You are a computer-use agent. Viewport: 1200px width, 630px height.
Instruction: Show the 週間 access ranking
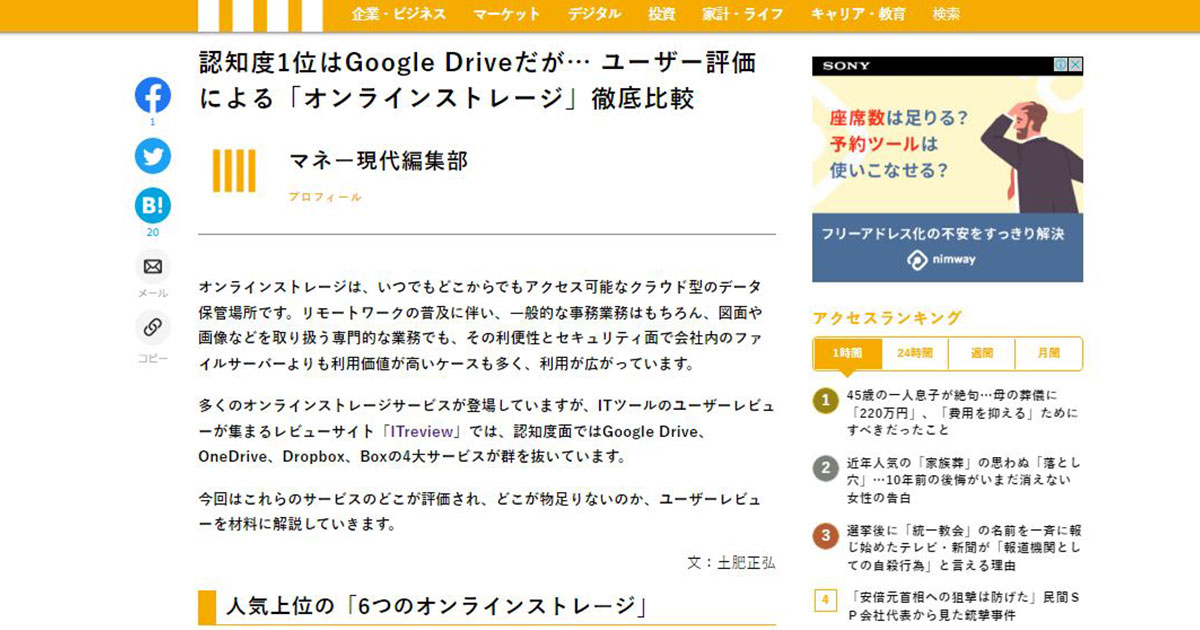[982, 354]
